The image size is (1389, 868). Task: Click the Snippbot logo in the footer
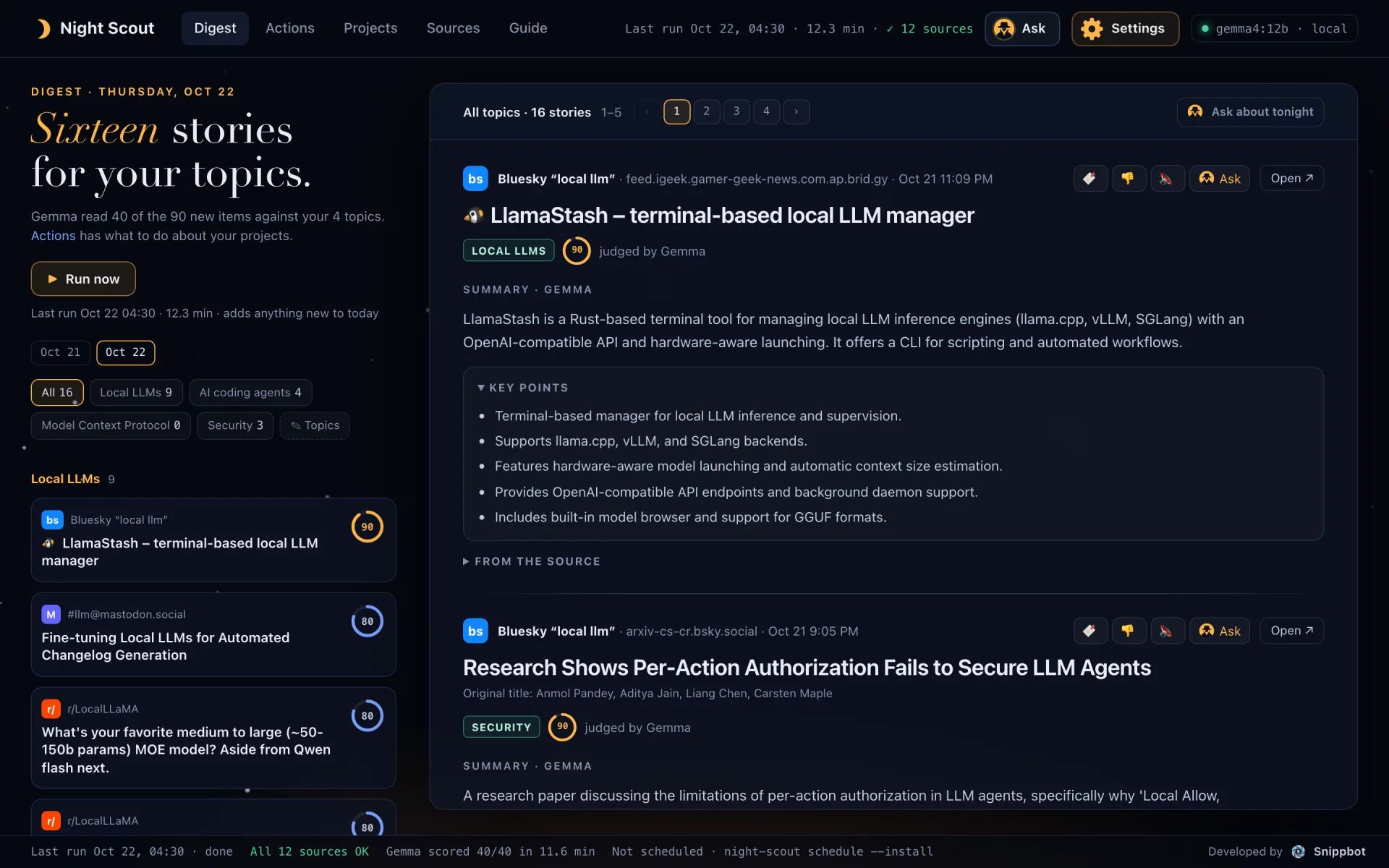(x=1299, y=851)
